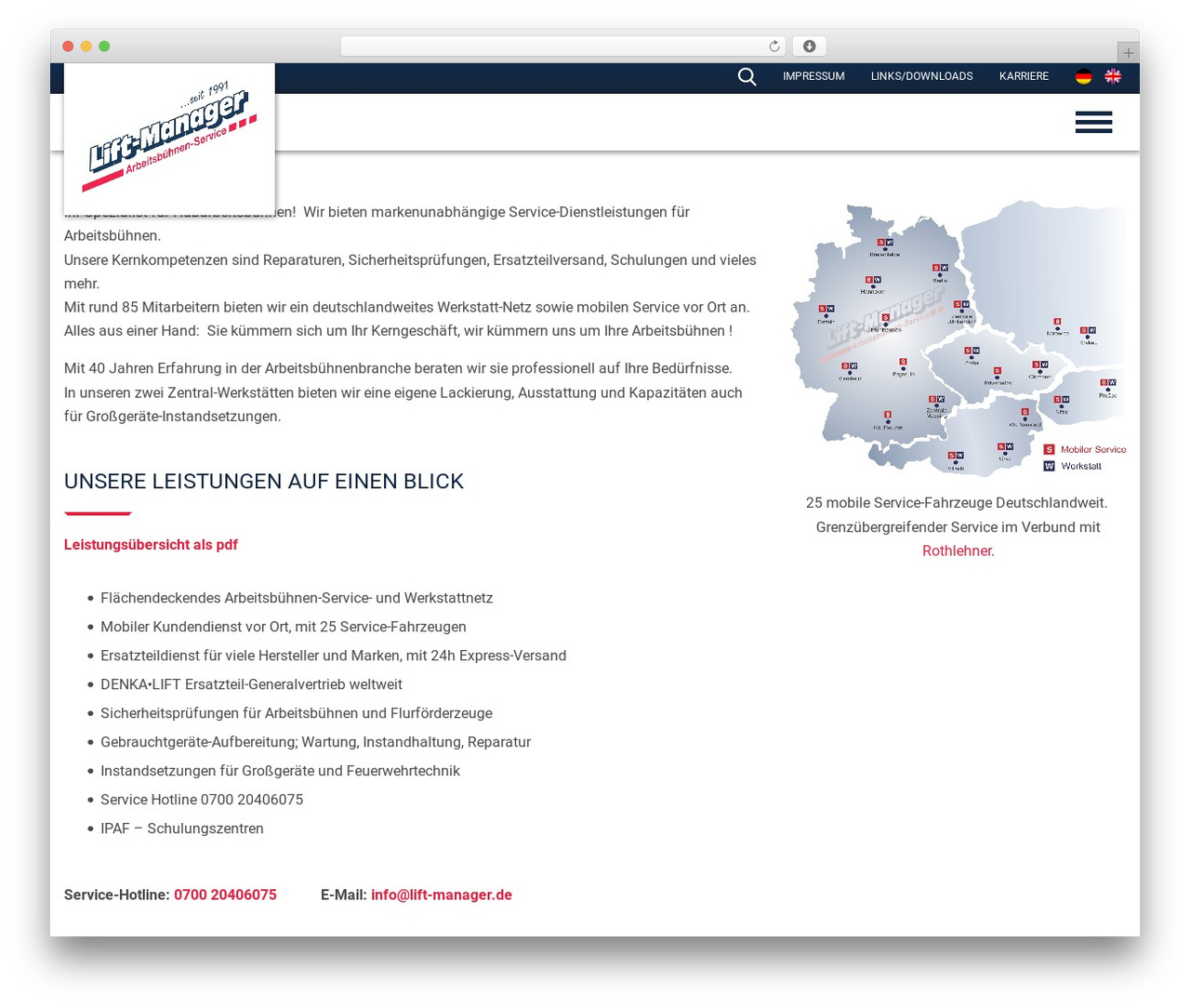Open the KARRIERE menu item
The width and height of the screenshot is (1190, 1008).
(x=1024, y=76)
